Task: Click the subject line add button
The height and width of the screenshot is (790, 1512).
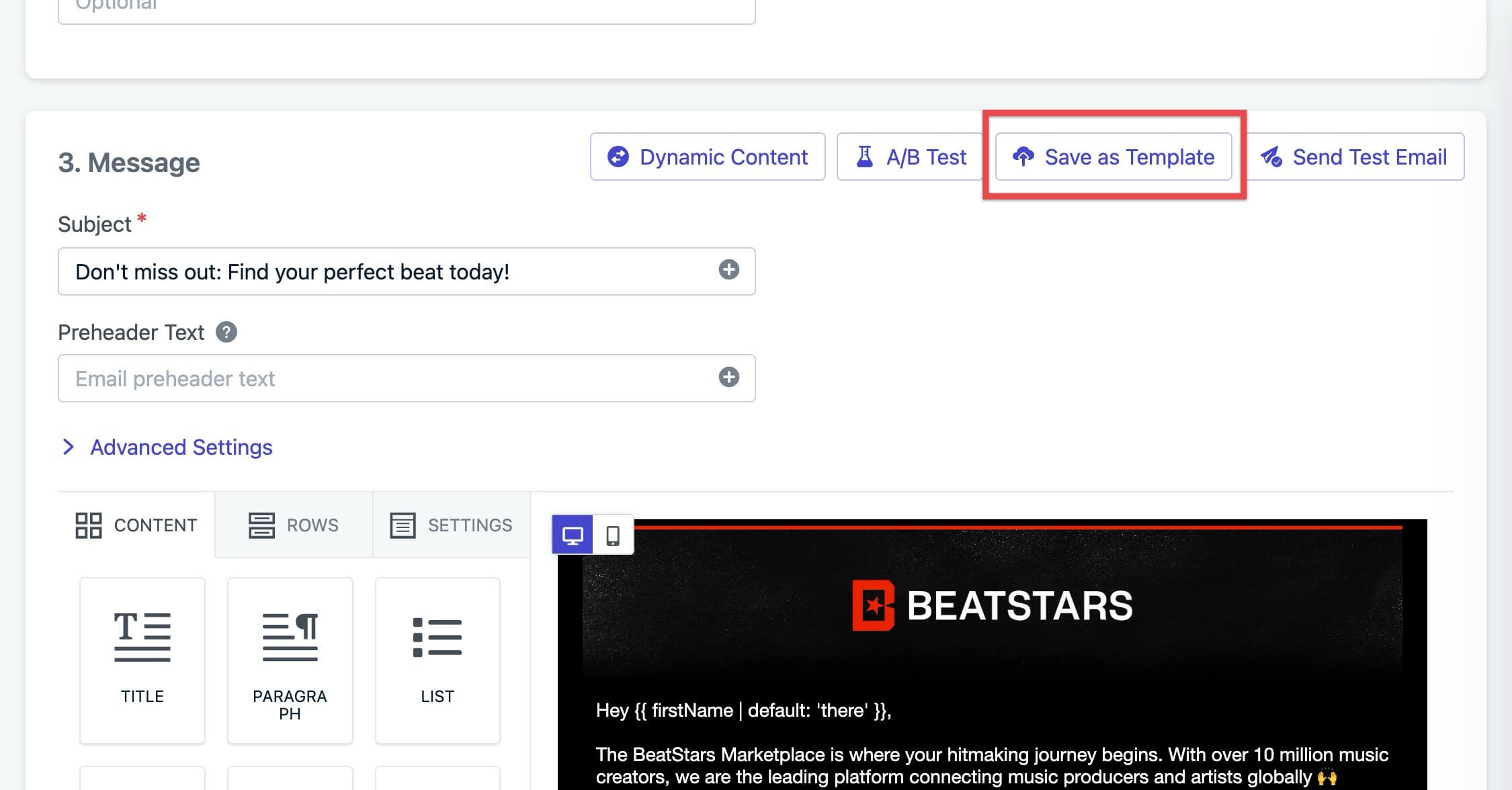Action: (x=727, y=270)
